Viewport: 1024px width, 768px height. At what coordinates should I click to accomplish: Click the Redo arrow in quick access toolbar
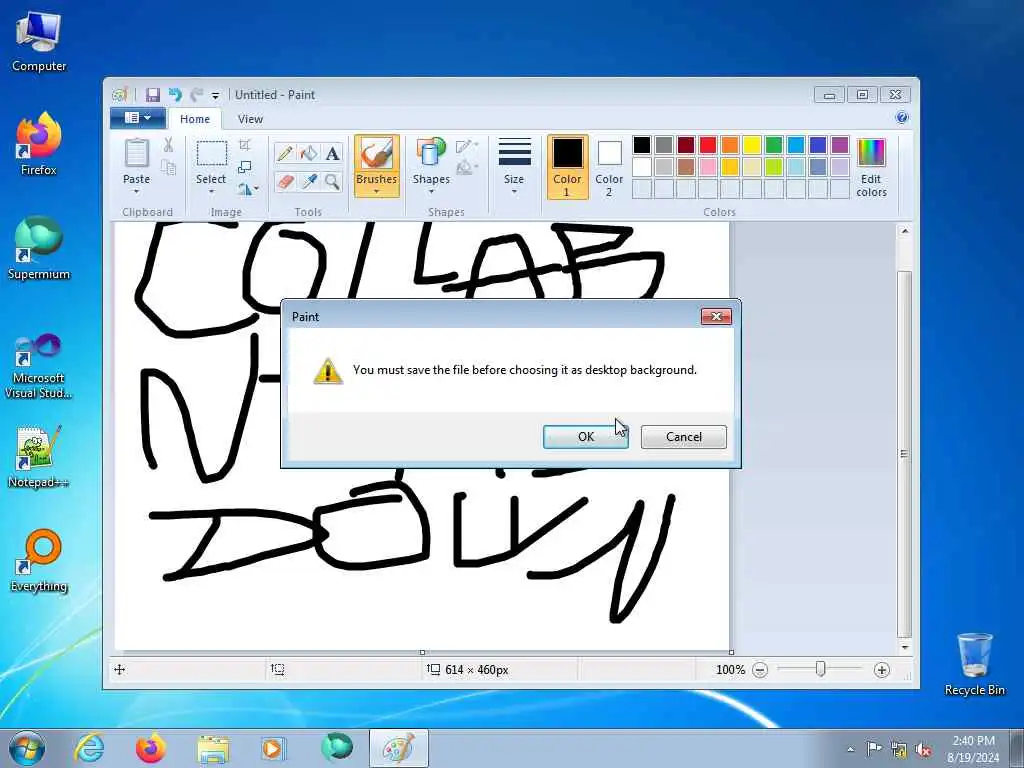point(196,95)
